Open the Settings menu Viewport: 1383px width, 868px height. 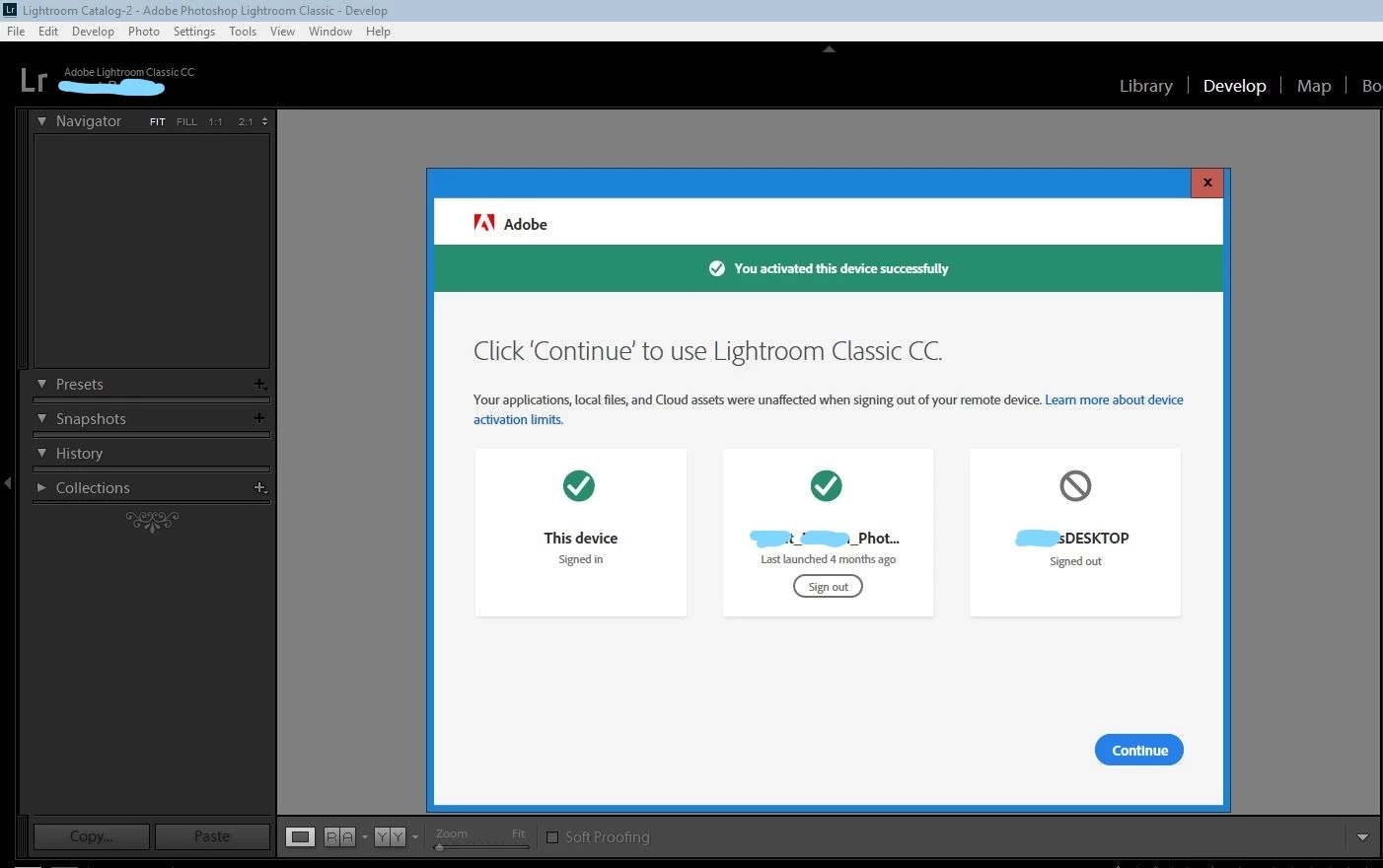tap(194, 32)
